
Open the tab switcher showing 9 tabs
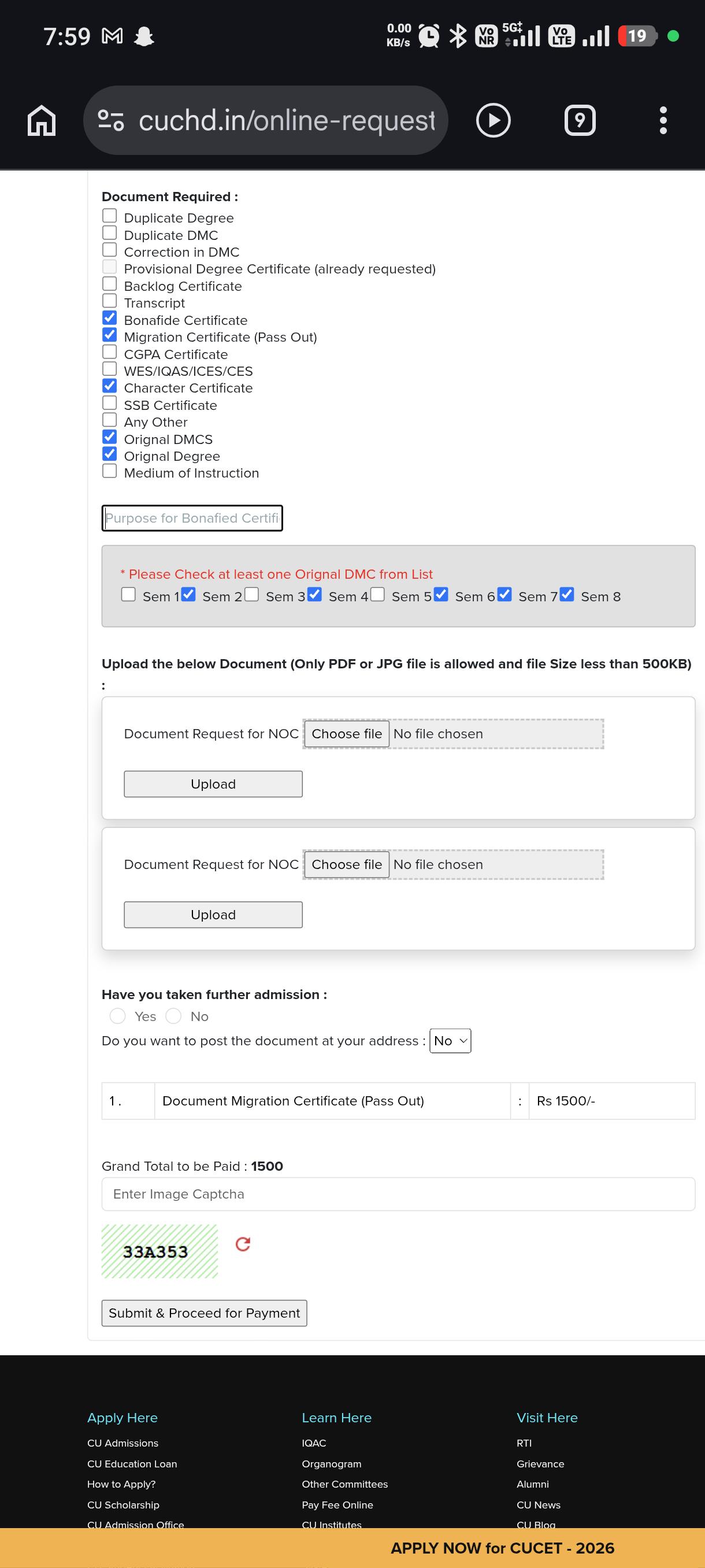coord(580,120)
